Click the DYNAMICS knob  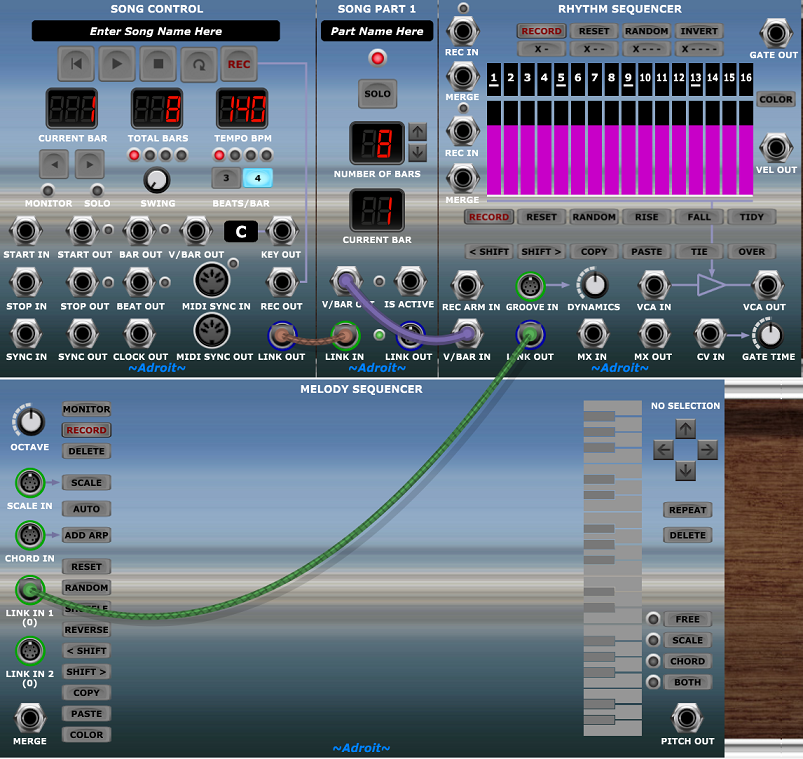point(594,285)
